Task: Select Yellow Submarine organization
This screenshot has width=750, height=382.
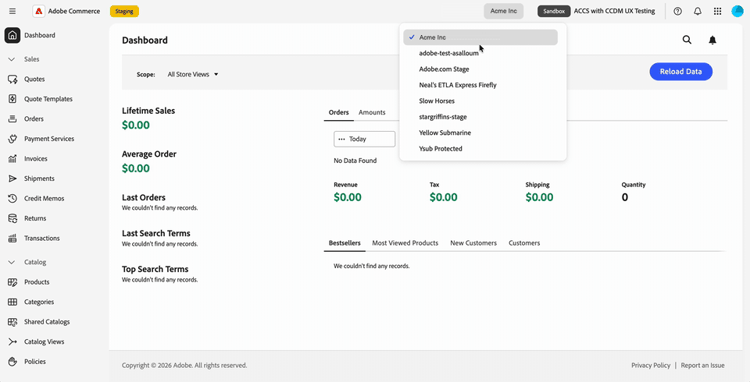Action: point(480,133)
